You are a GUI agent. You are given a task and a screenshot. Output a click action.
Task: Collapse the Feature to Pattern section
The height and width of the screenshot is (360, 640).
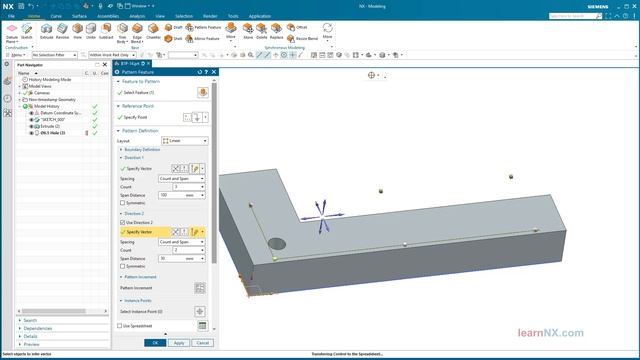coord(118,82)
